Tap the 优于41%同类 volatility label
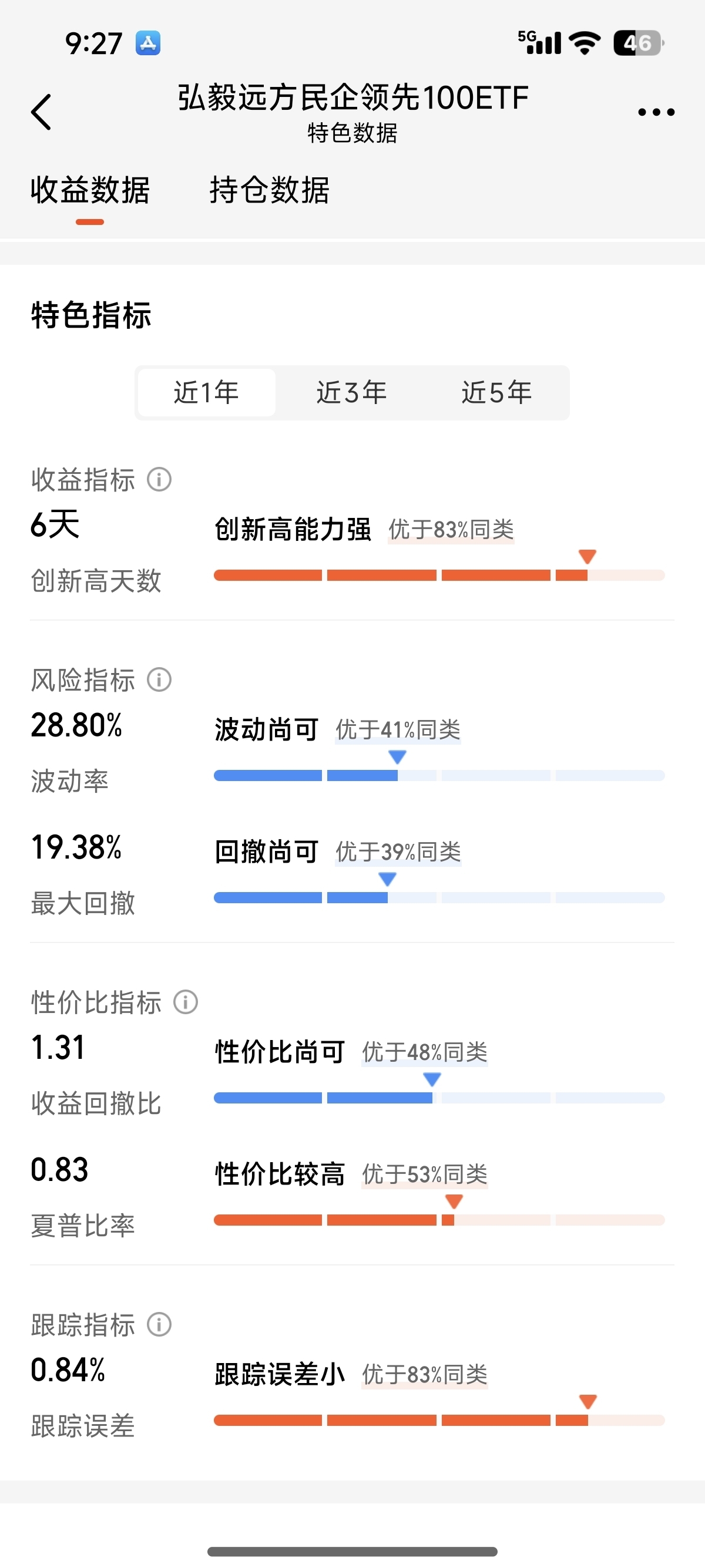The height and width of the screenshot is (1568, 705). click(x=398, y=730)
